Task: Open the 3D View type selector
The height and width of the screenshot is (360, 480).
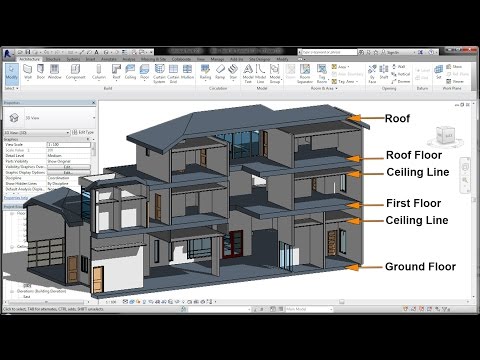Action: point(50,118)
